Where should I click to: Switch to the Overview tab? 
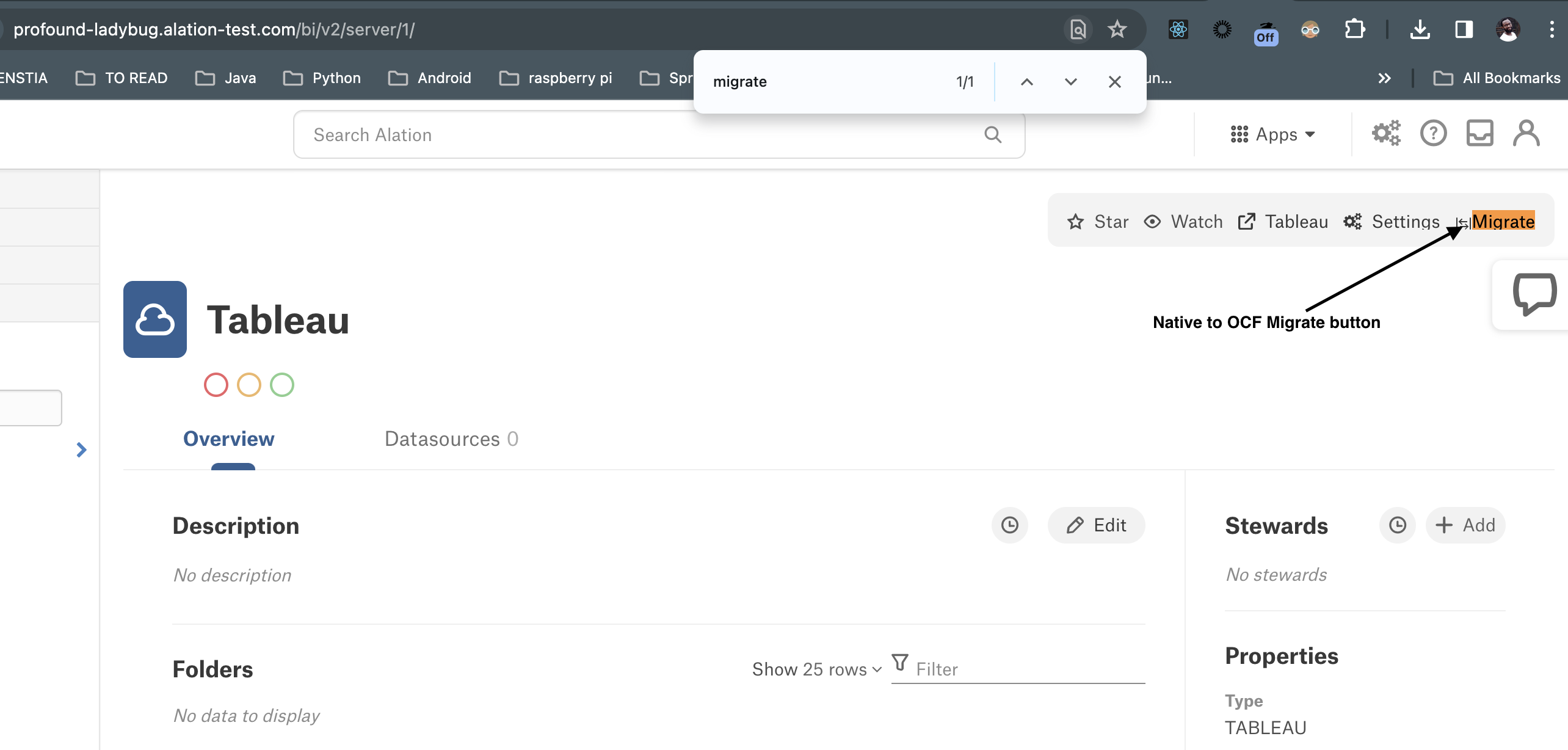pos(229,439)
